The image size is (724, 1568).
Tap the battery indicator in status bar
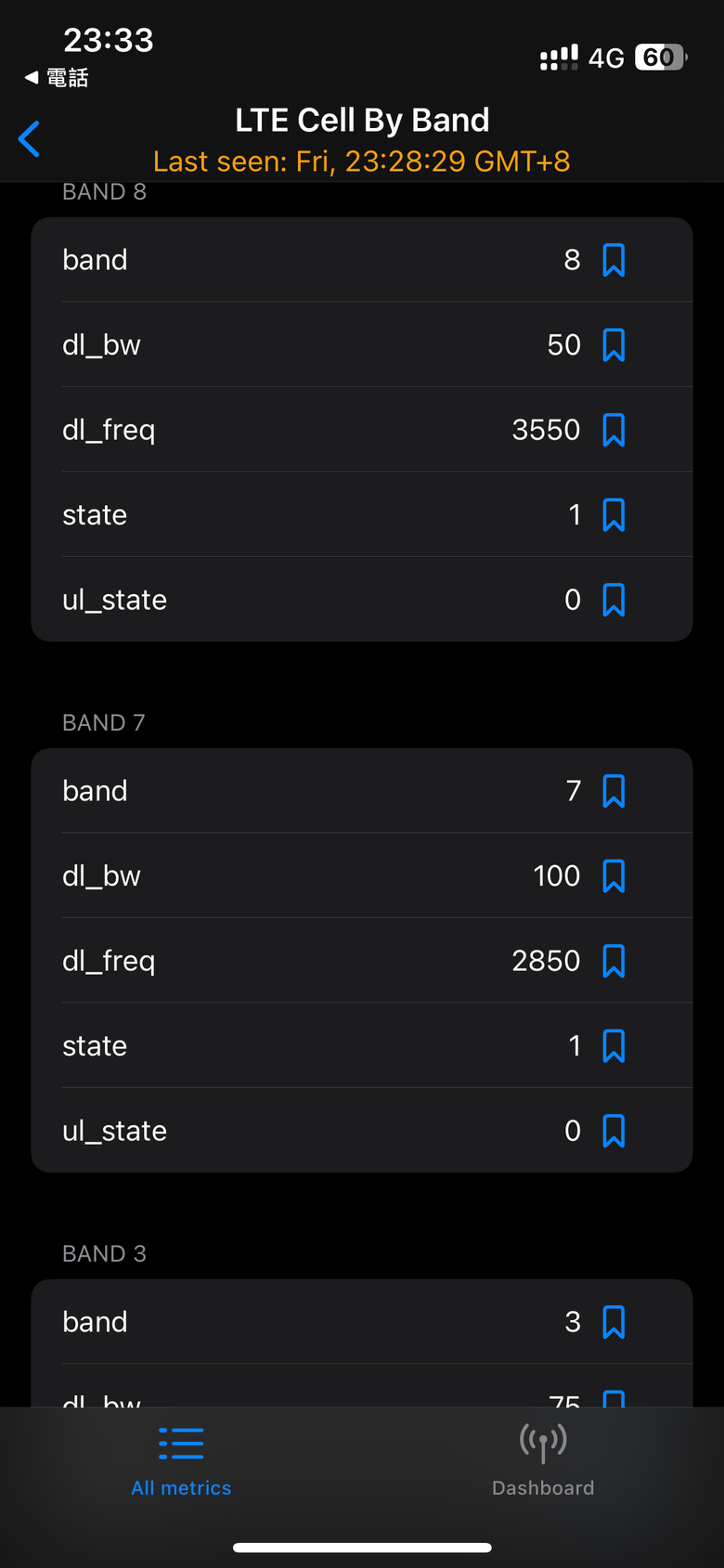coord(661,58)
